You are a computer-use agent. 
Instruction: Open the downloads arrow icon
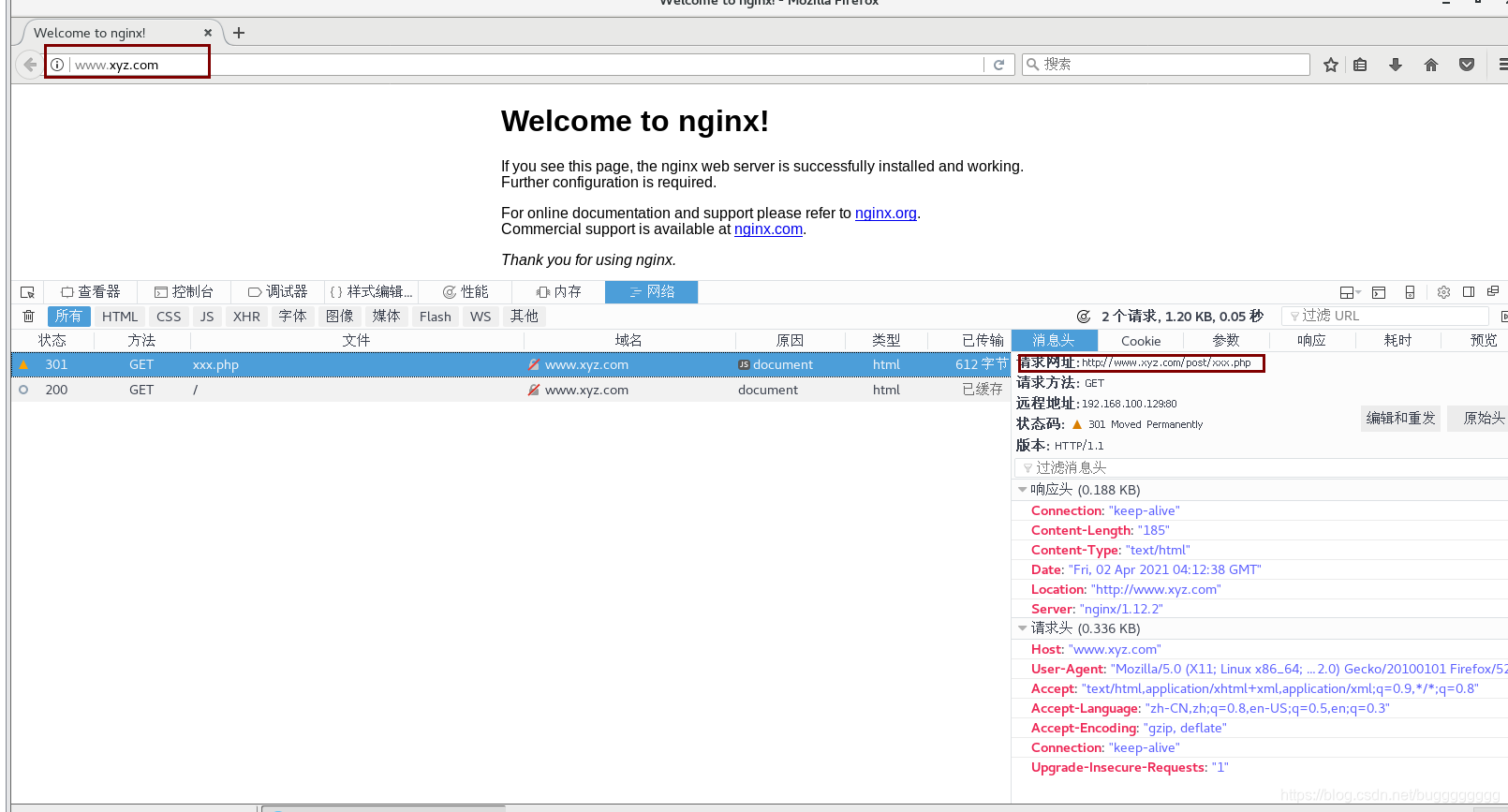[x=1396, y=65]
